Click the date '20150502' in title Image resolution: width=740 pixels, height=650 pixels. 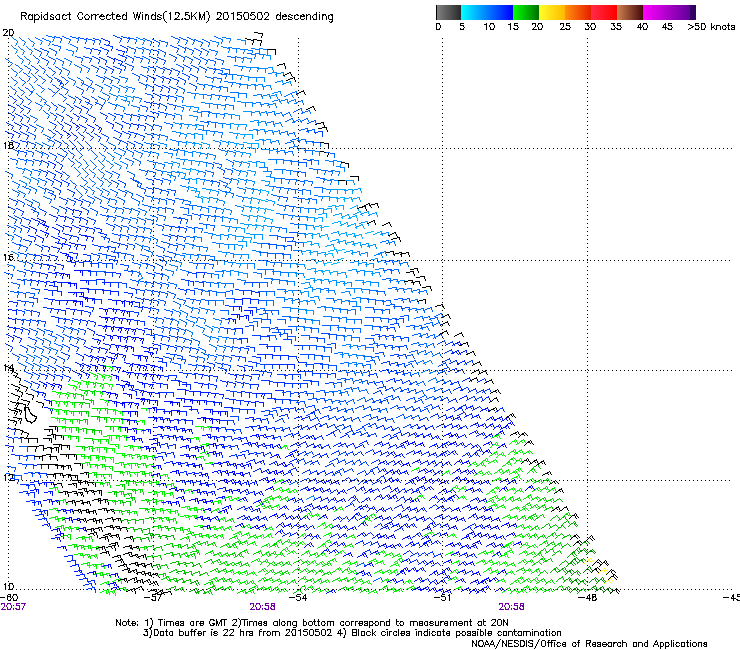click(x=243, y=16)
